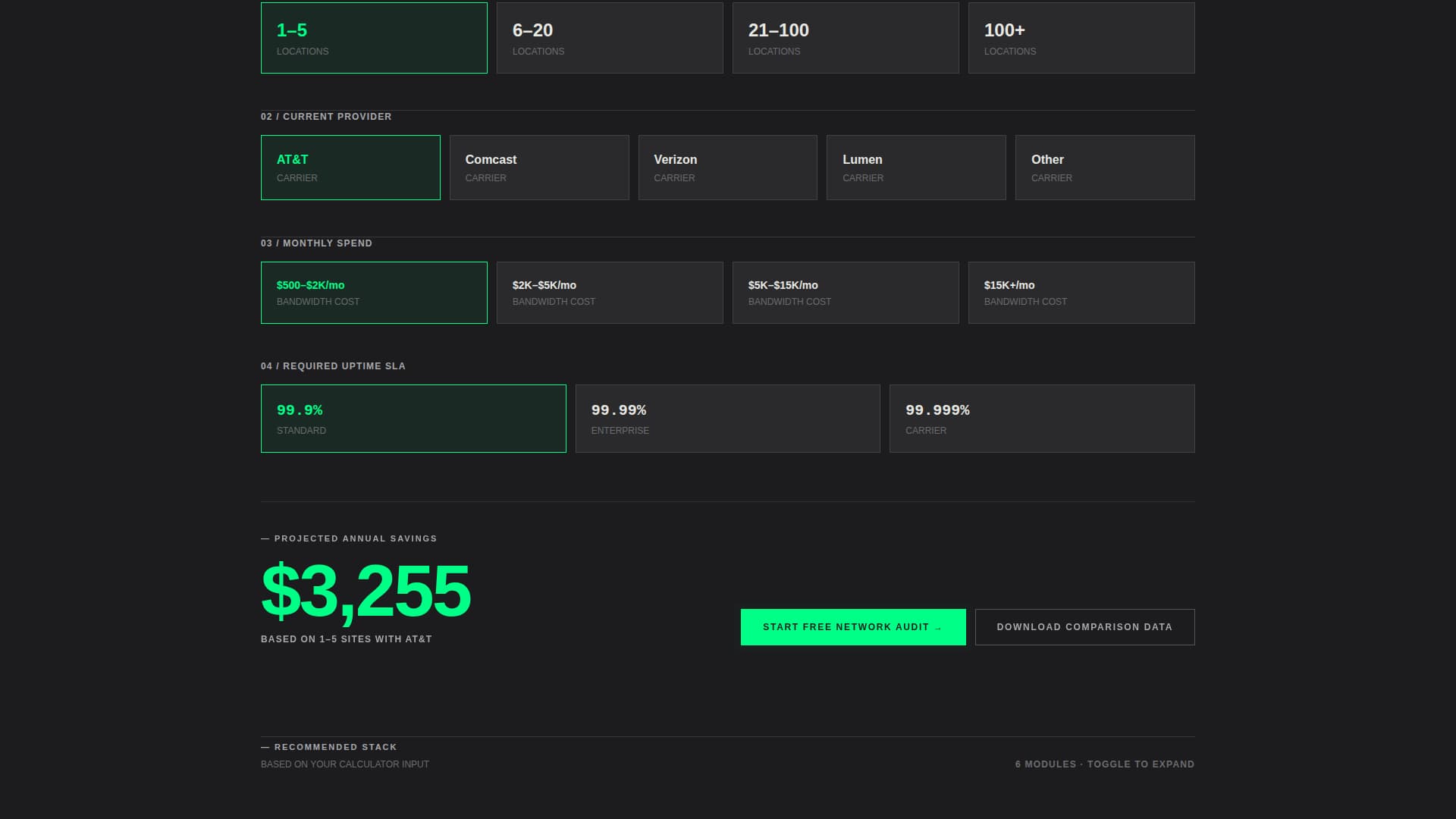
Task: Select Comcast carrier card
Action: pyautogui.click(x=539, y=168)
